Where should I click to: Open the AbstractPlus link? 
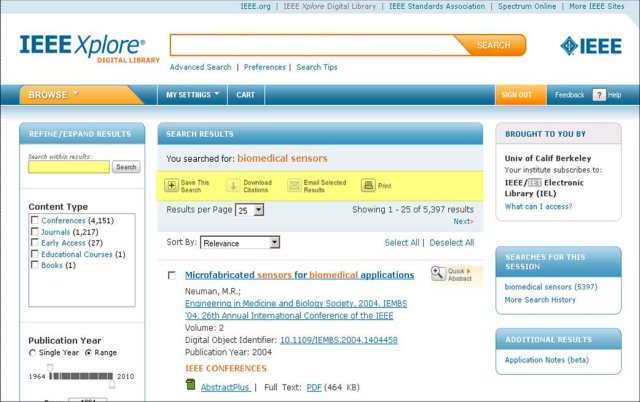(225, 387)
